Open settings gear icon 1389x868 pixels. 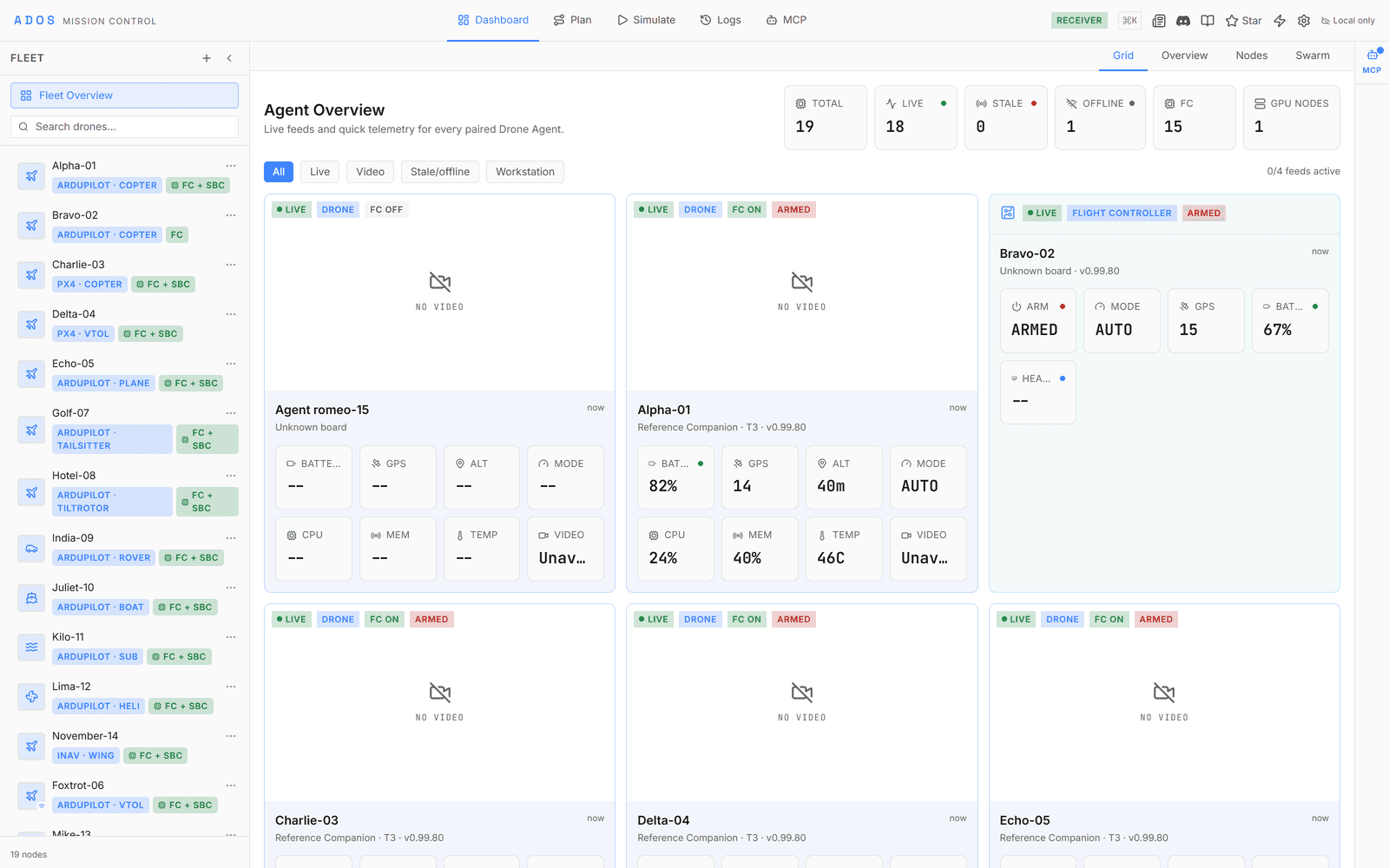(1304, 21)
